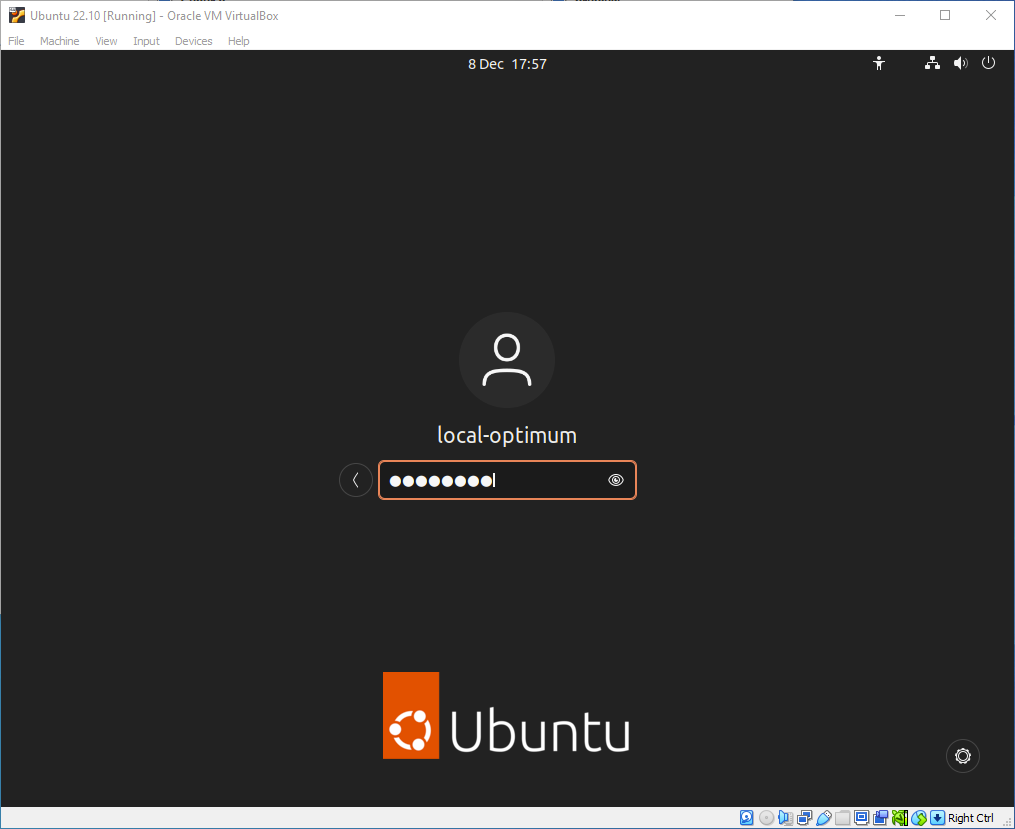The width and height of the screenshot is (1015, 829).
Task: Open the session options gear
Action: click(x=963, y=756)
